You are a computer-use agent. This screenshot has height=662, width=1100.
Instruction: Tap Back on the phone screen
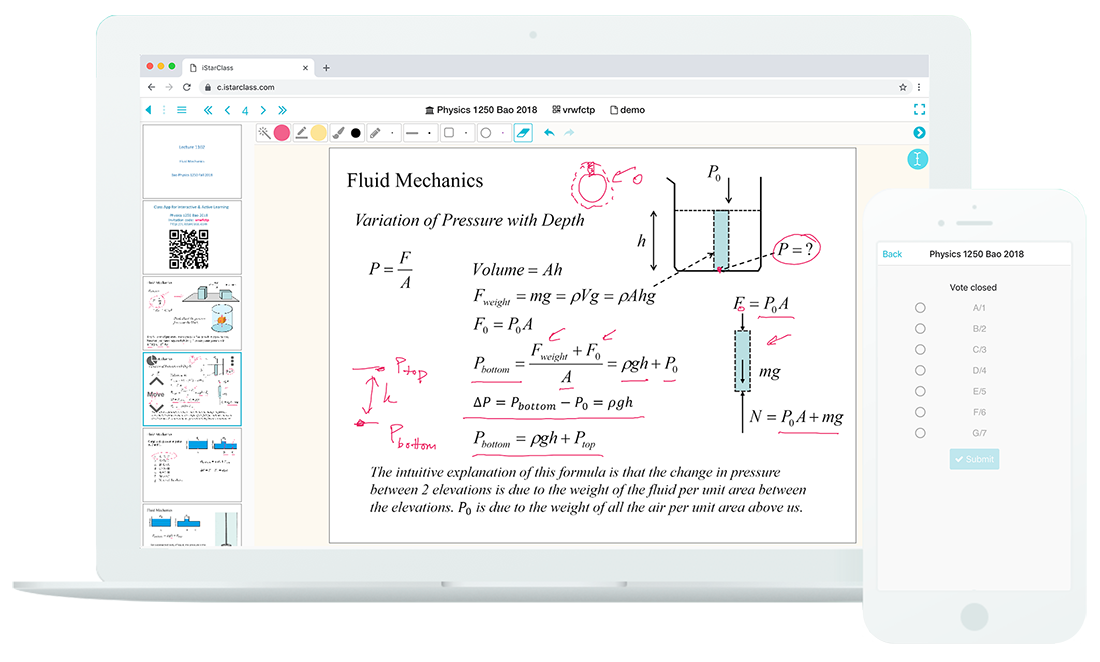(x=892, y=254)
